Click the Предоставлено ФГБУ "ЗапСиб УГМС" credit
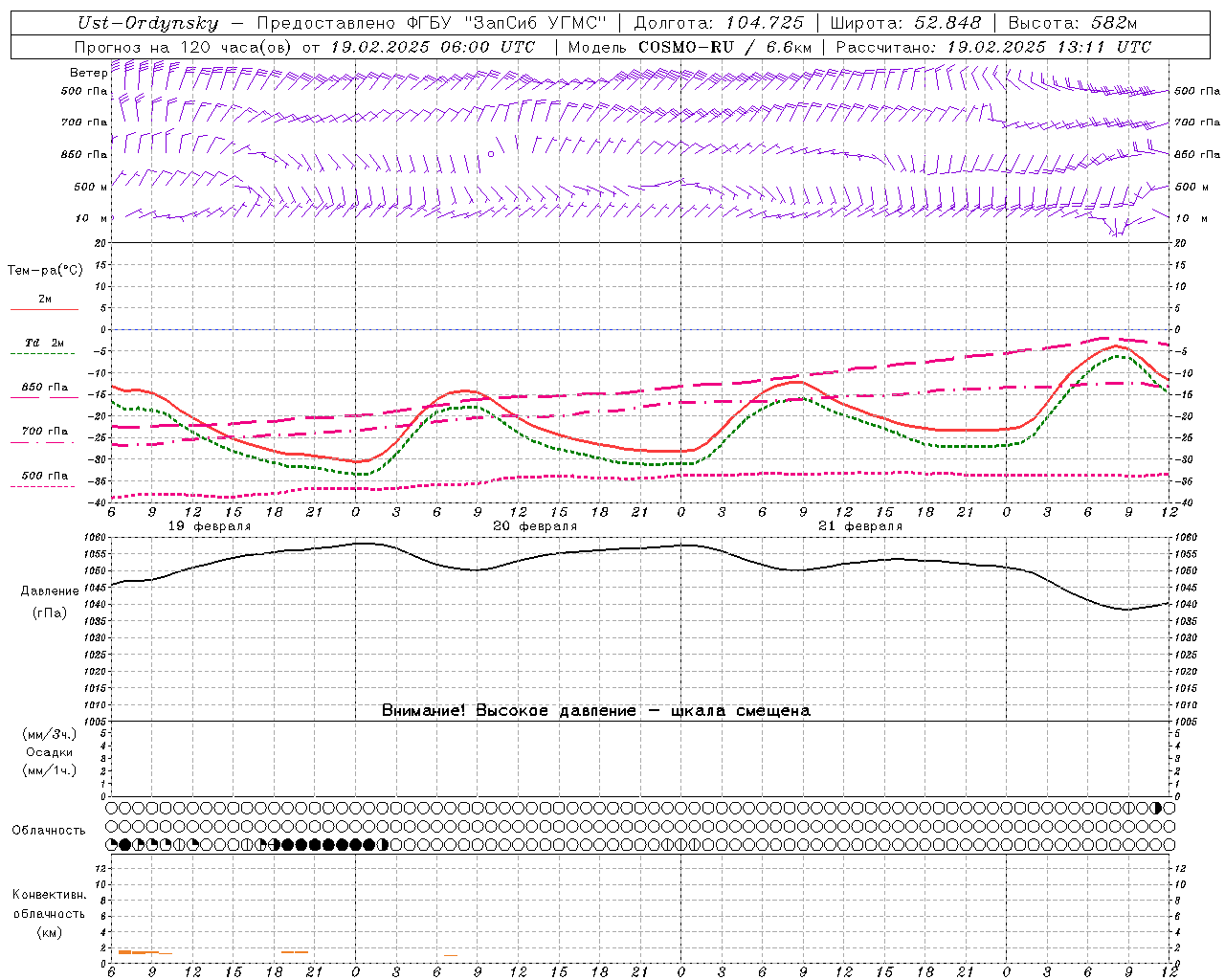Viewport: 1225px width, 980px height. [432, 24]
